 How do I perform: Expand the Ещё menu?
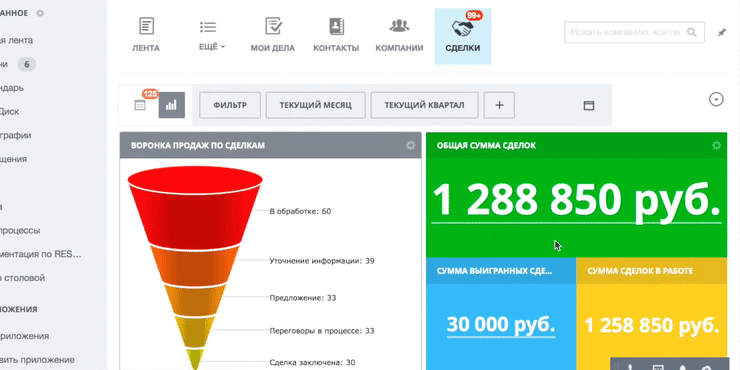coord(211,47)
